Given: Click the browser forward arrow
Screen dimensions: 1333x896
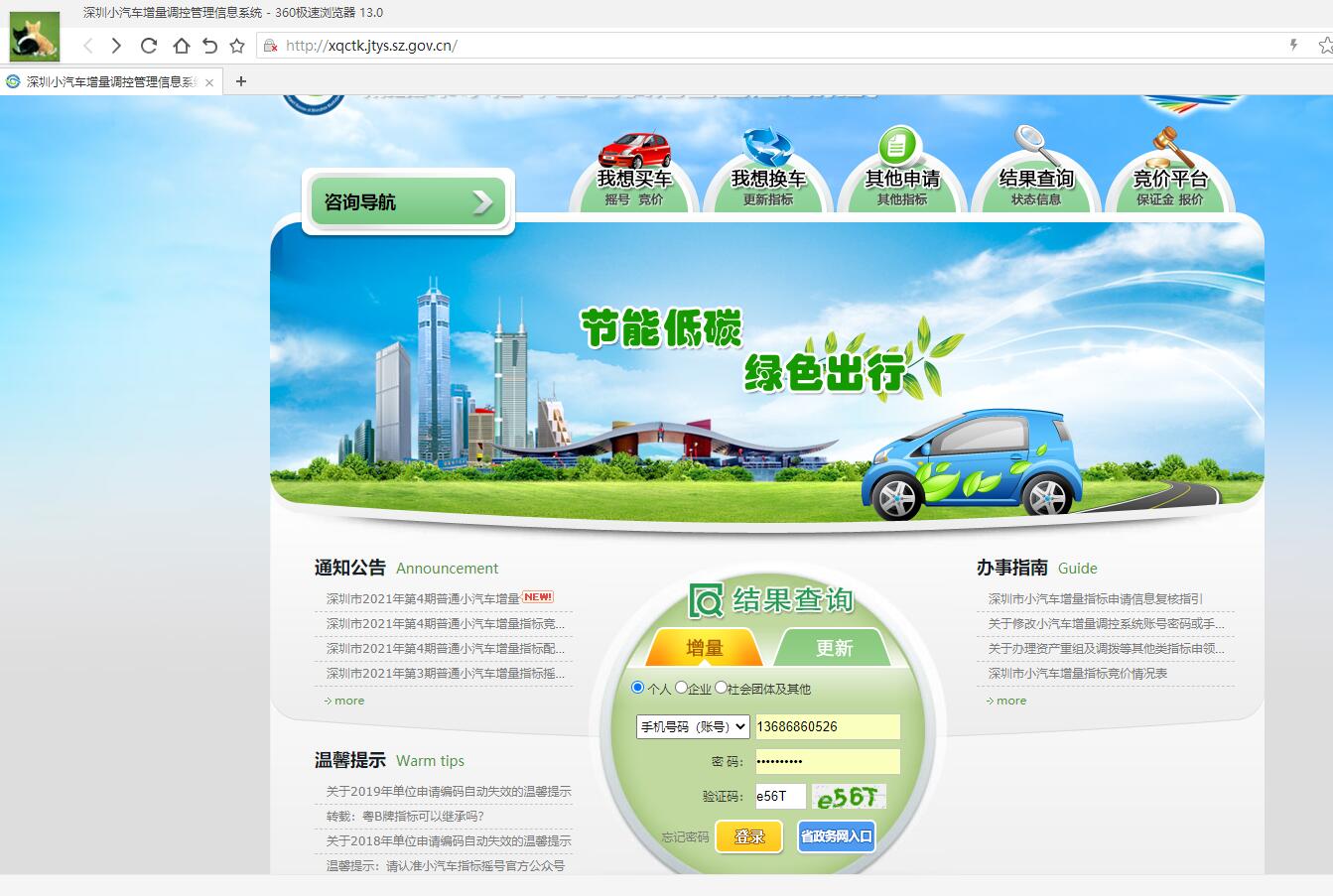Looking at the screenshot, I should click(117, 46).
